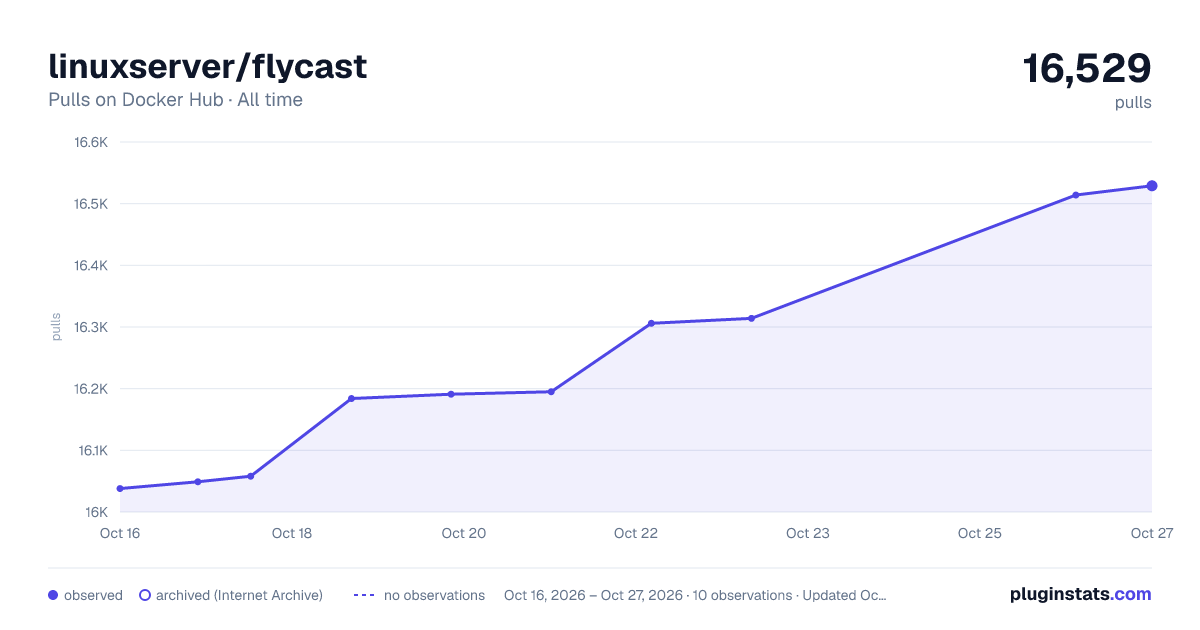Click the 'Oct 22' x-axis label
Image resolution: width=1200 pixels, height=630 pixels.
point(636,533)
